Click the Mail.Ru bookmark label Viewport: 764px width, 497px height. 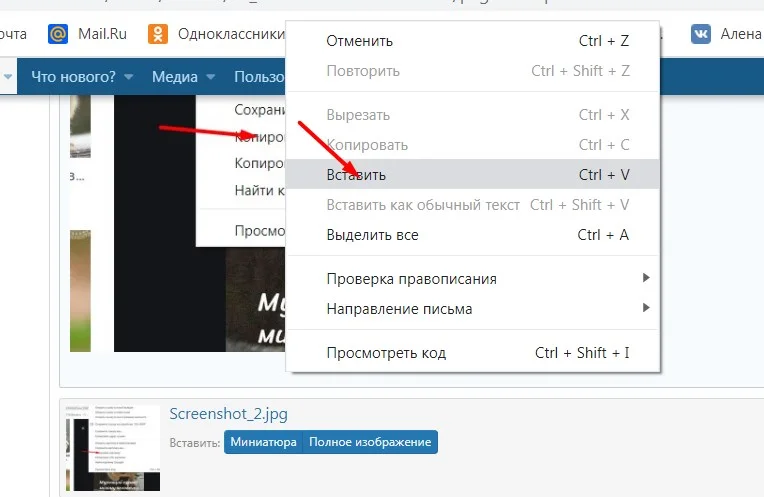click(x=102, y=34)
